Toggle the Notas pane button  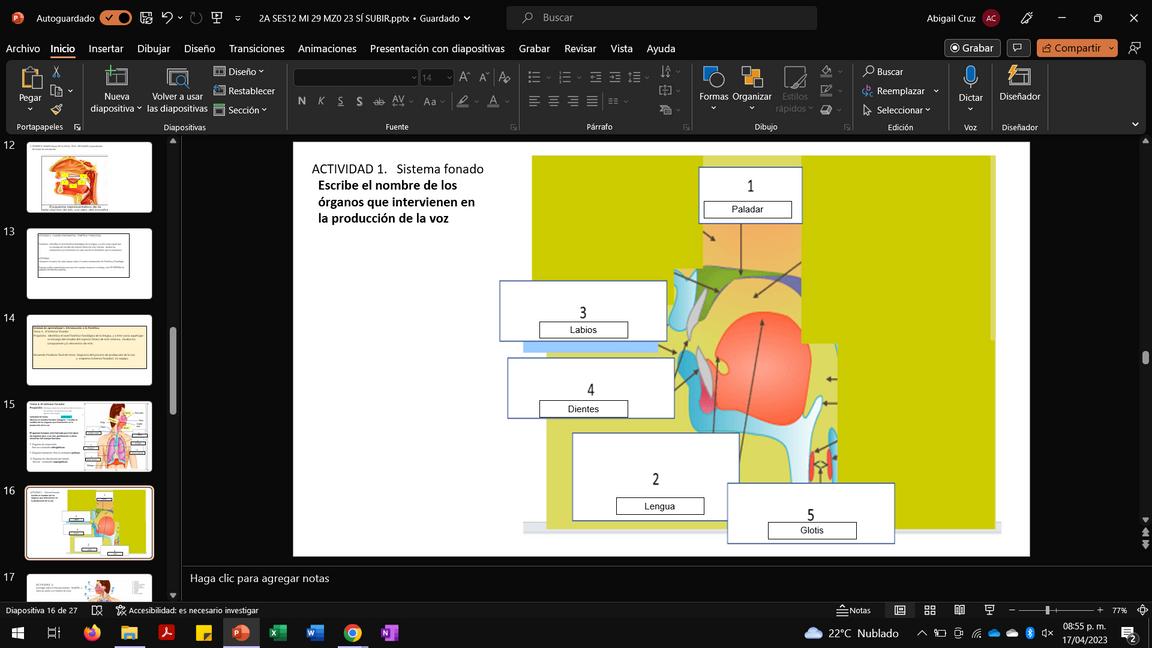tap(853, 610)
